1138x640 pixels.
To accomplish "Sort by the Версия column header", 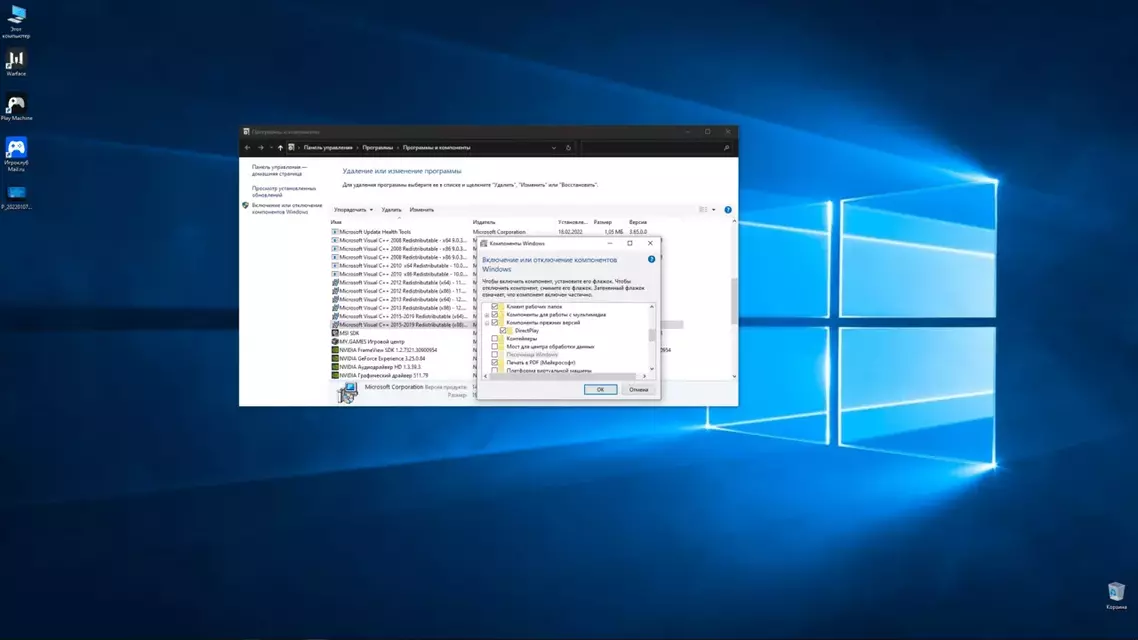I will click(x=637, y=222).
